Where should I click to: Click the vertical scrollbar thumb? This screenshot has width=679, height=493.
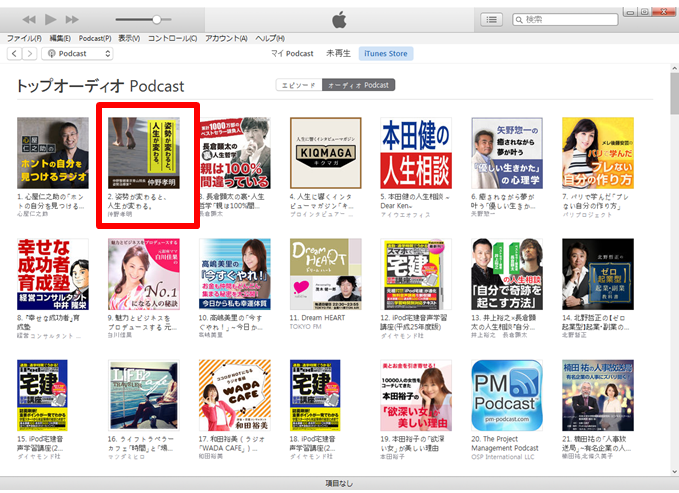coord(674,93)
